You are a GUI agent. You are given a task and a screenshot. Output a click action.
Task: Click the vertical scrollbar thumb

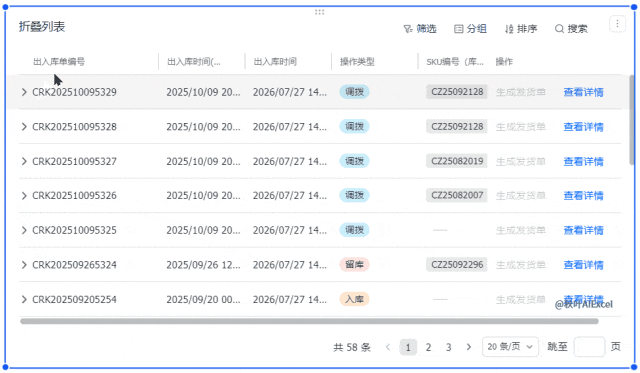[x=632, y=120]
